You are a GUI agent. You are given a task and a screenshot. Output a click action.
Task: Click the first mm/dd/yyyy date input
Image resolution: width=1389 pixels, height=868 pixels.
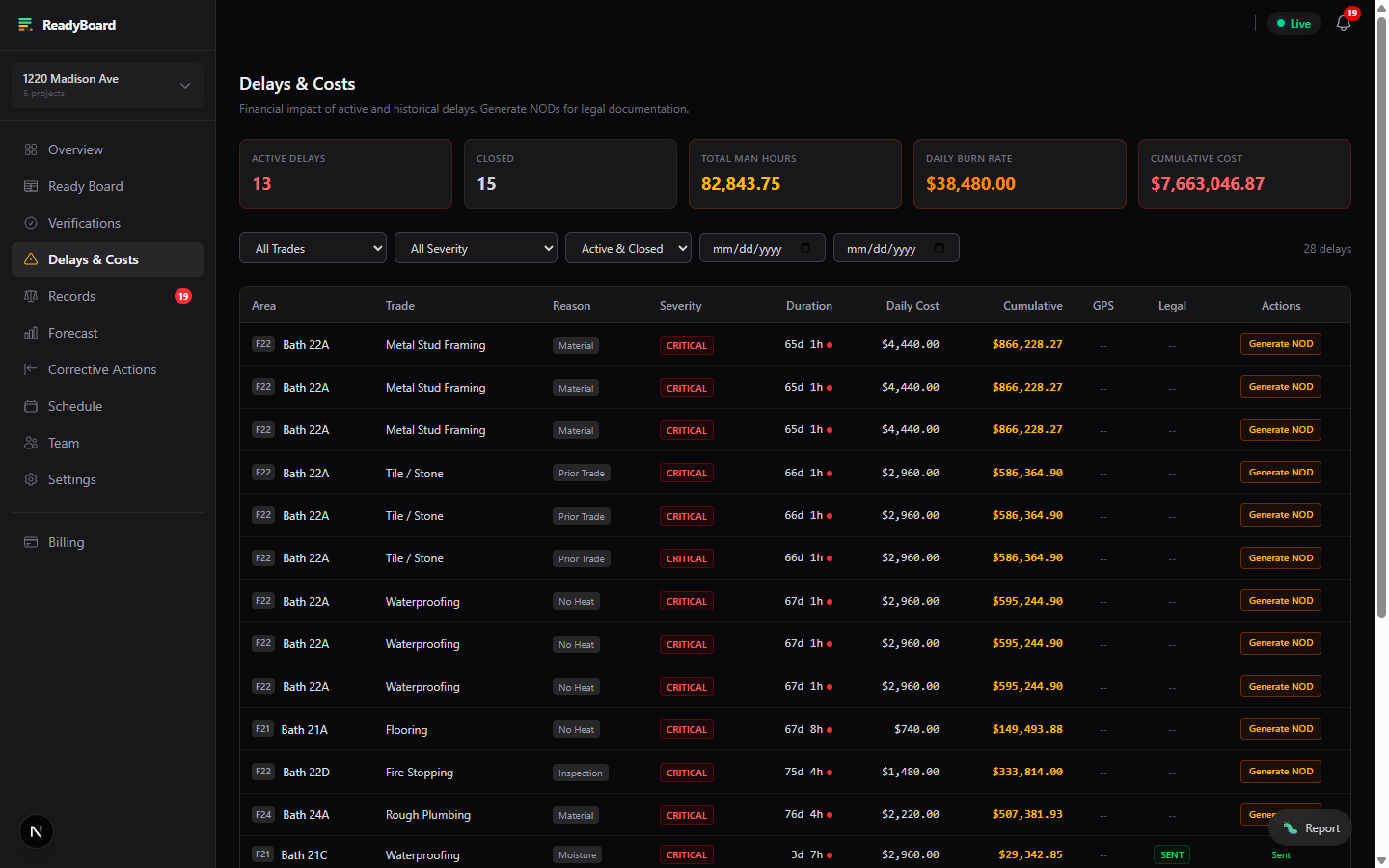pyautogui.click(x=762, y=248)
